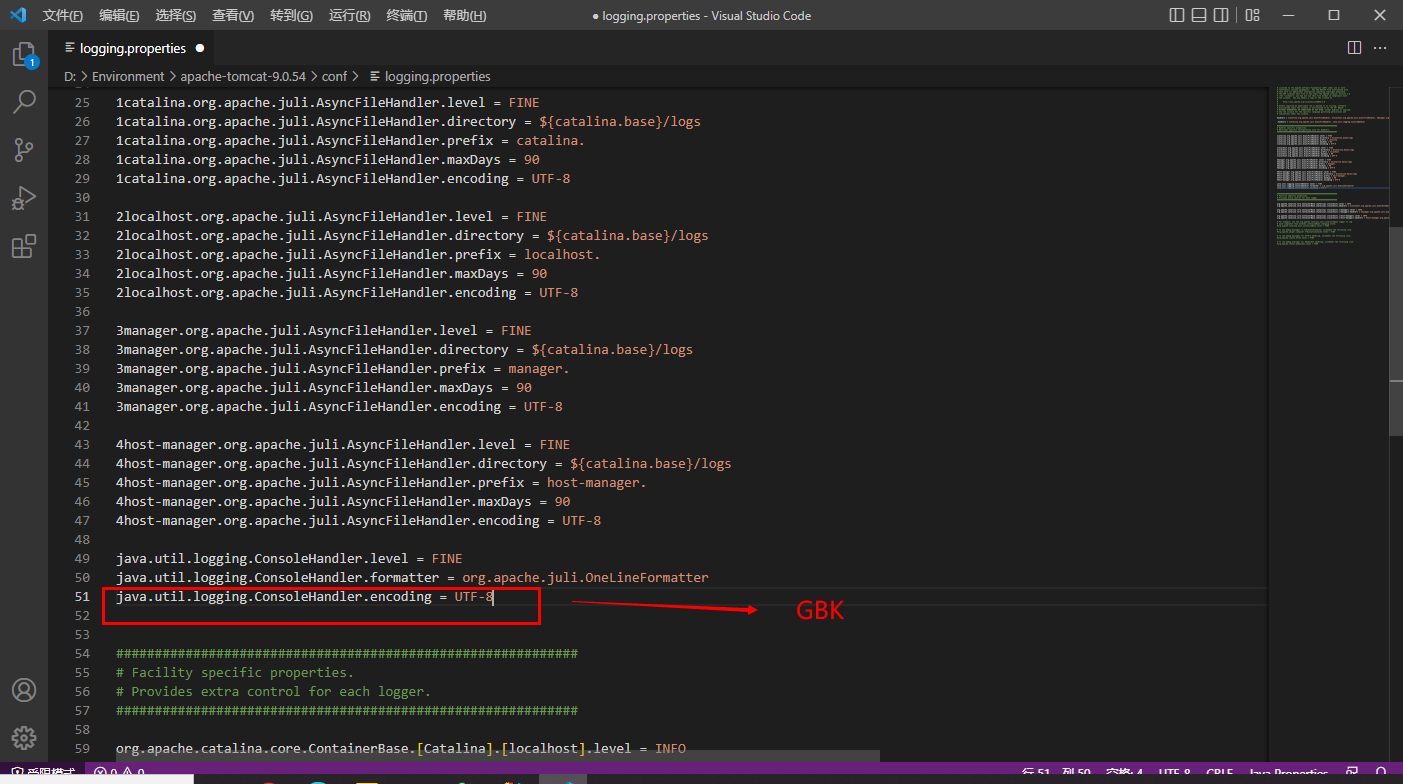Image resolution: width=1403 pixels, height=784 pixels.
Task: Open the Explorer view in the activity bar
Action: tap(24, 55)
